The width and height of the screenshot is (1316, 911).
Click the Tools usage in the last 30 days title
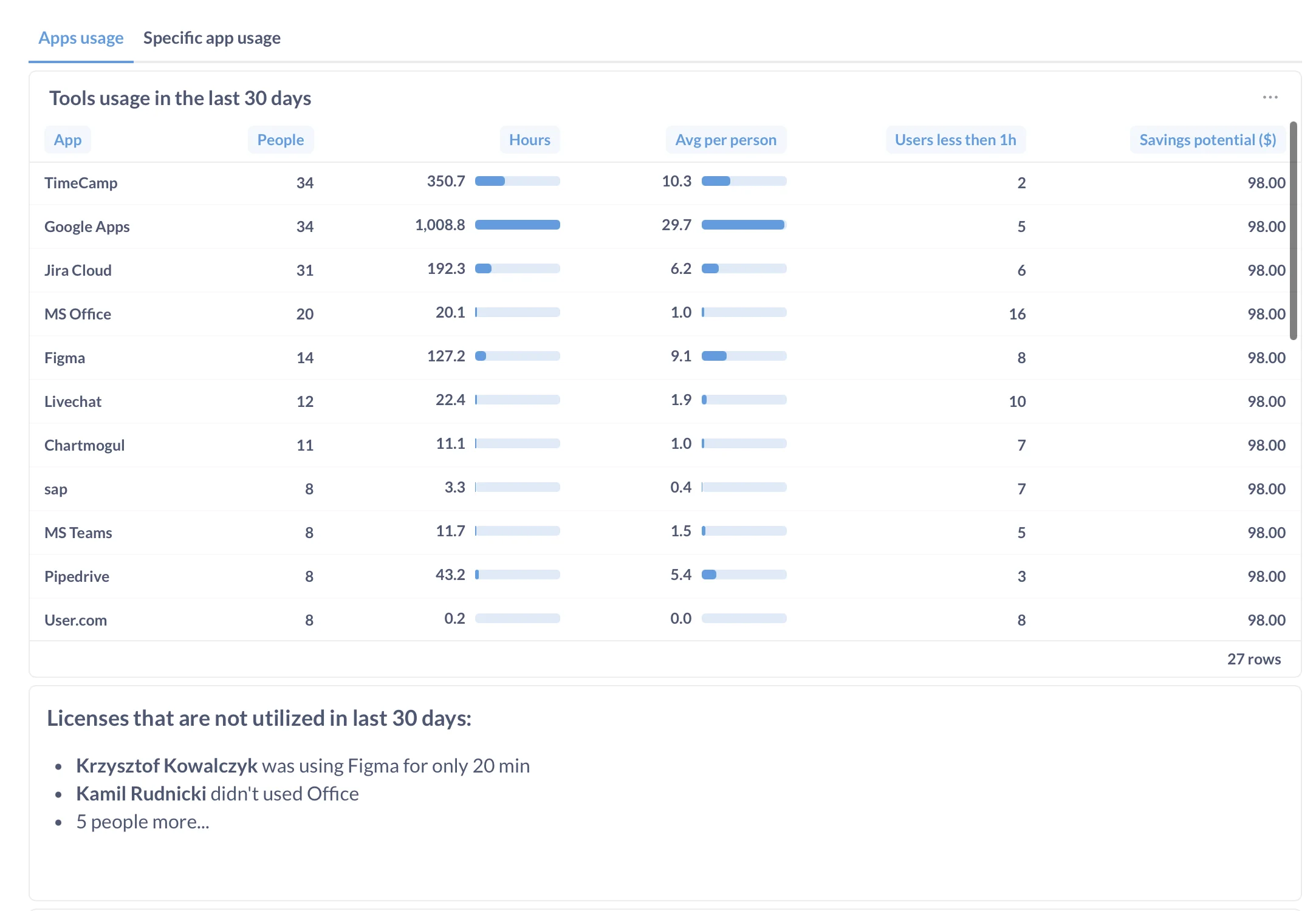180,98
